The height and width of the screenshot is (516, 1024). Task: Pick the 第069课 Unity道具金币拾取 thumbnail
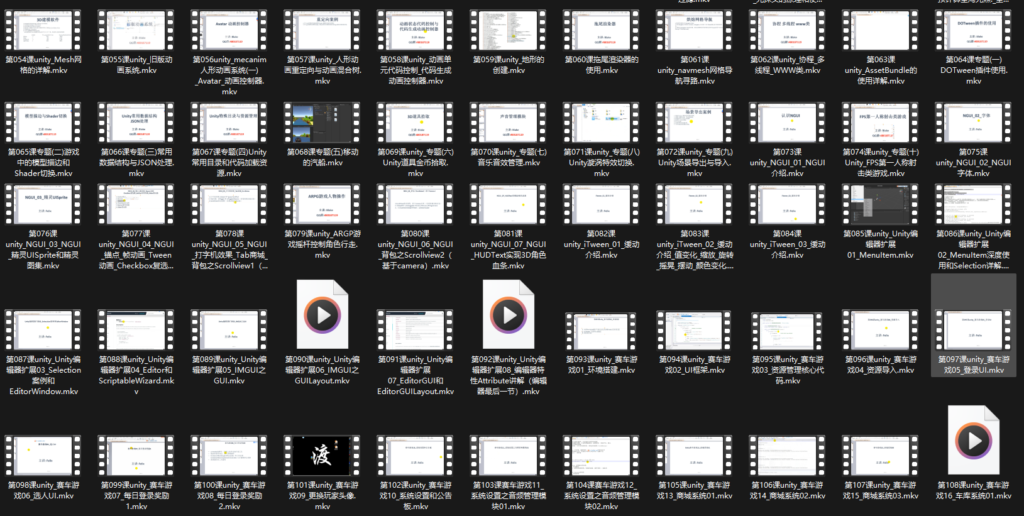415,122
